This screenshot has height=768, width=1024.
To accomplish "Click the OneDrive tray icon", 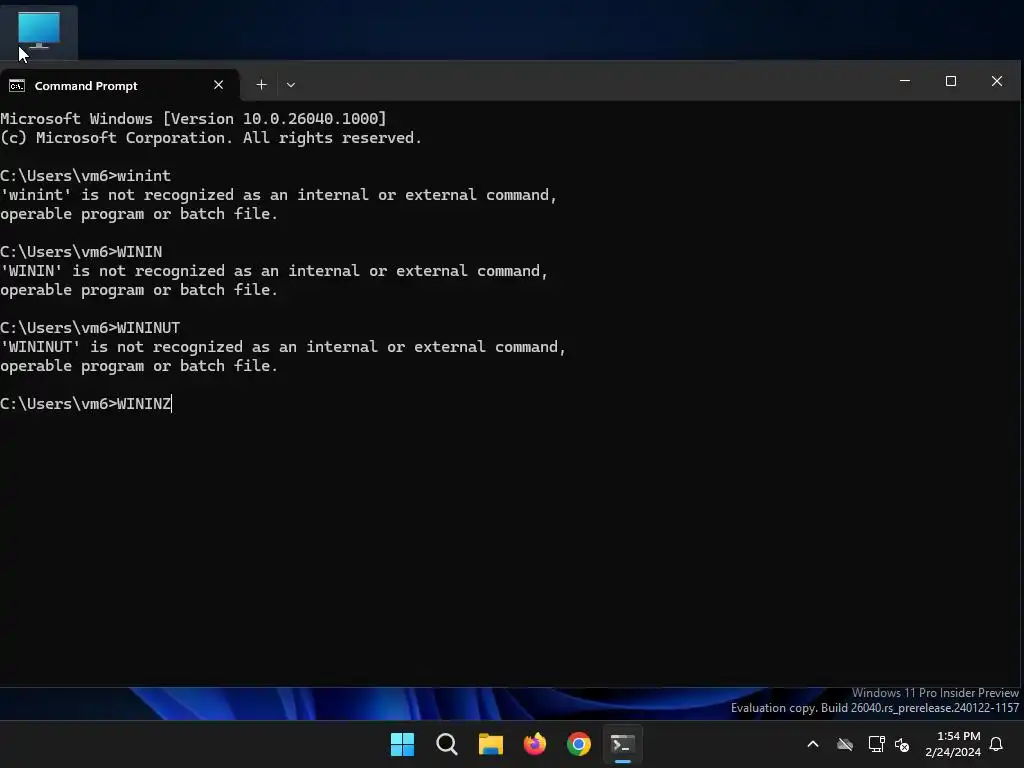I will (x=845, y=744).
